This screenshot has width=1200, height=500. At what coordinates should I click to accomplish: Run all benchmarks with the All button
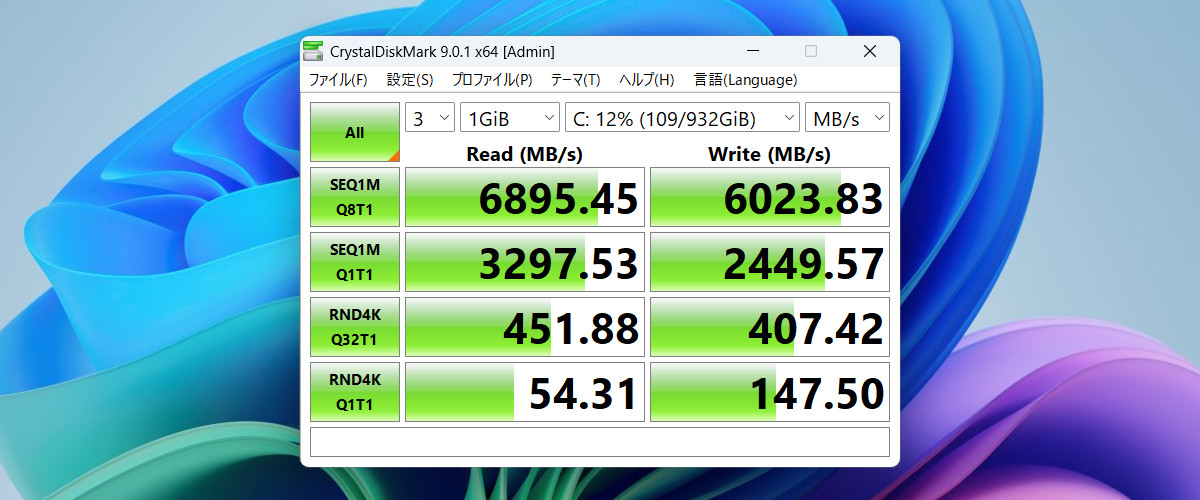[355, 132]
